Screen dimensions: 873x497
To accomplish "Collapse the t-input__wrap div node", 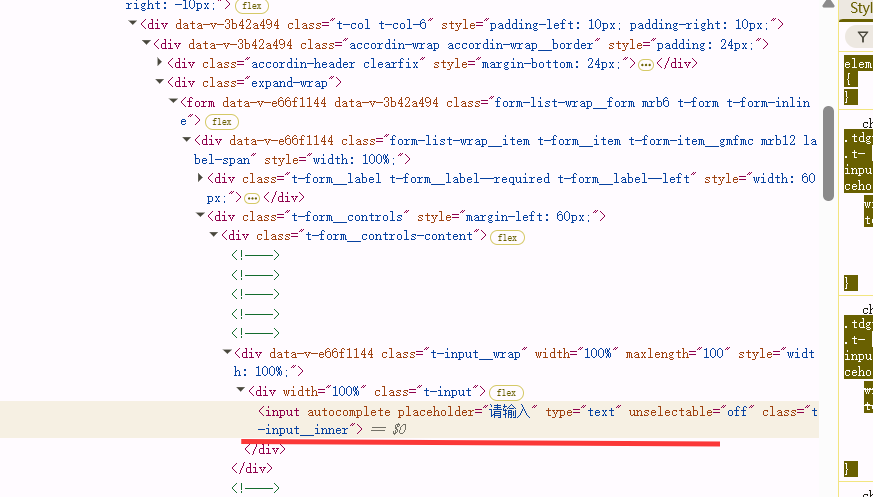I will 227,352.
